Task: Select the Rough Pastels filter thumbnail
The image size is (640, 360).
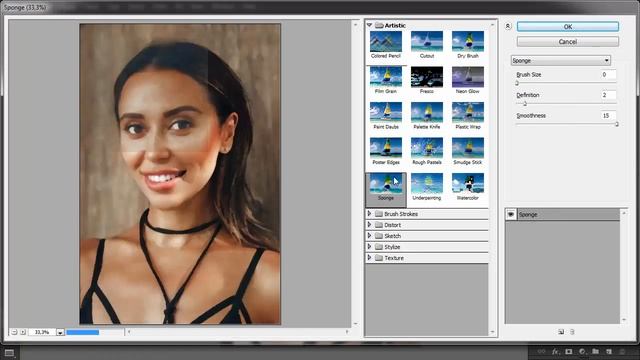Action: (x=427, y=148)
